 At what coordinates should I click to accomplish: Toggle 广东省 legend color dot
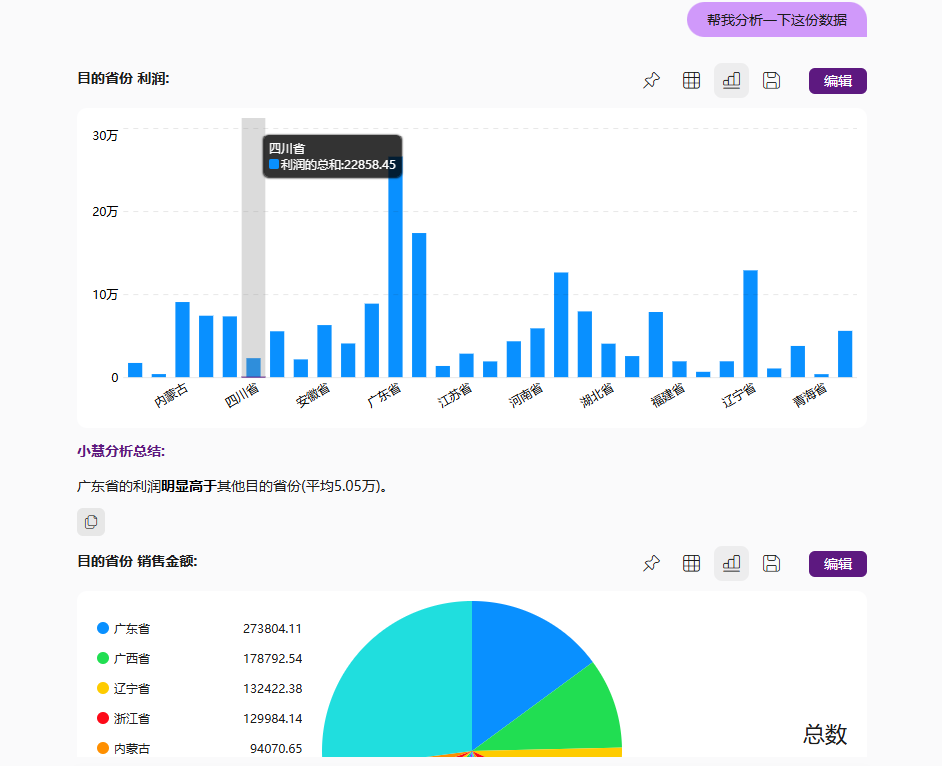click(x=103, y=628)
